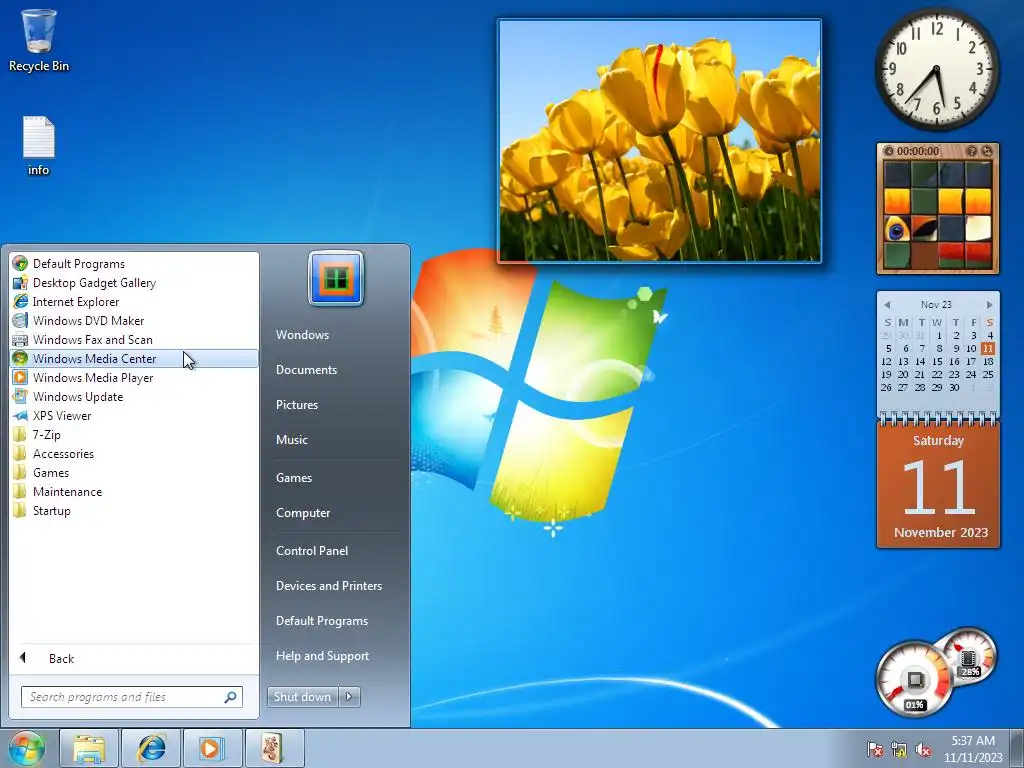1024x768 pixels.
Task: Open Devices and Printers
Action: (329, 586)
